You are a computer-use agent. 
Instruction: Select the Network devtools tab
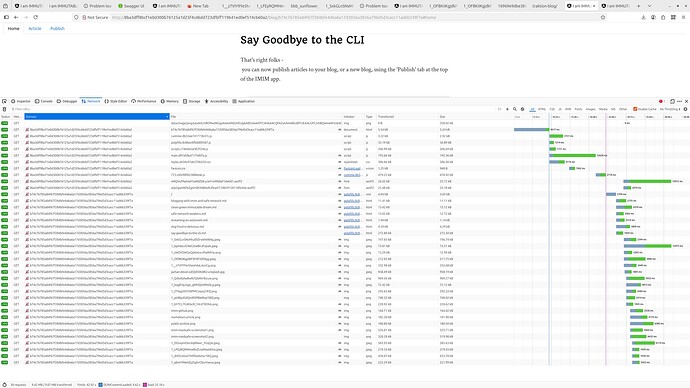click(x=91, y=101)
